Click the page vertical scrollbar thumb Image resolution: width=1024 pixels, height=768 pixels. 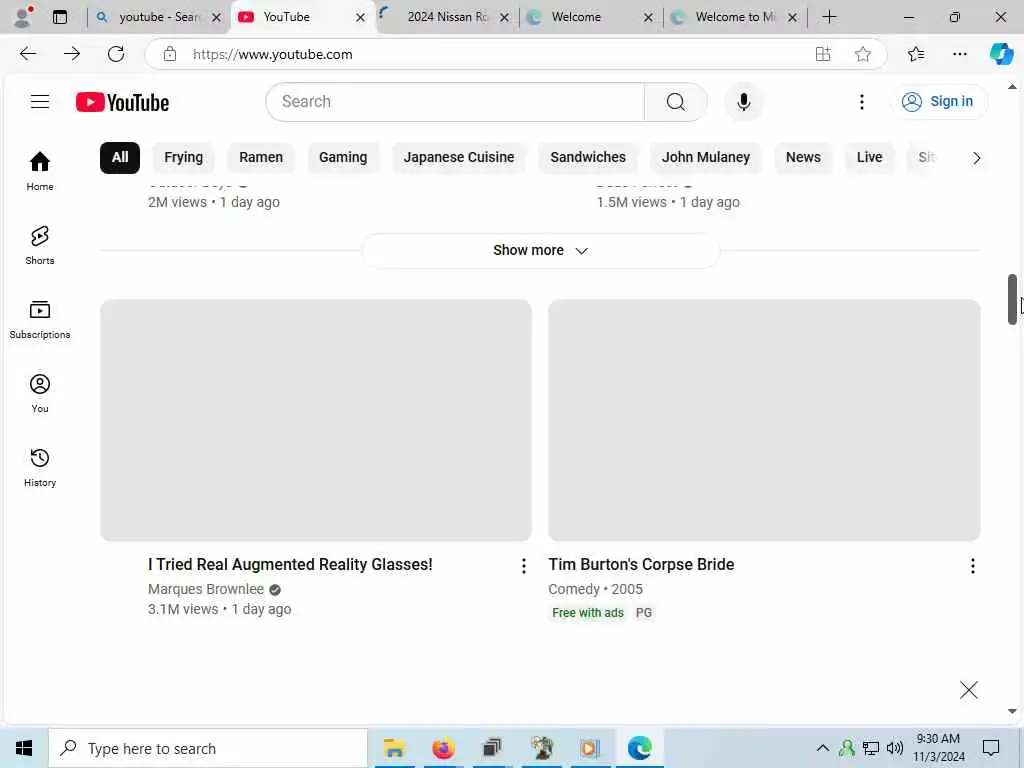pos(1012,299)
